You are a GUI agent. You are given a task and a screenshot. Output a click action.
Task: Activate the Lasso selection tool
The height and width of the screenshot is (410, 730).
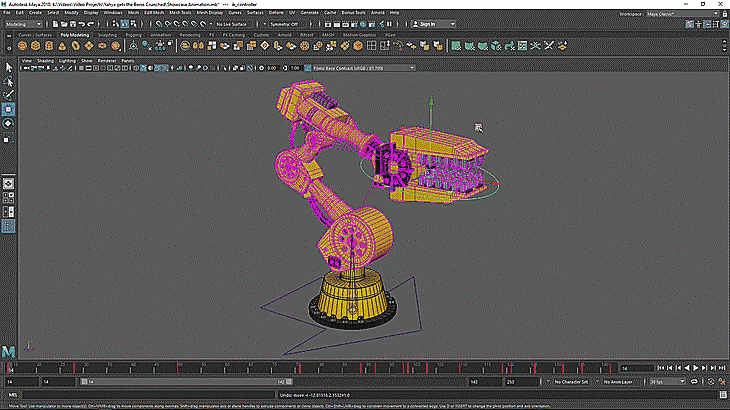click(x=8, y=81)
